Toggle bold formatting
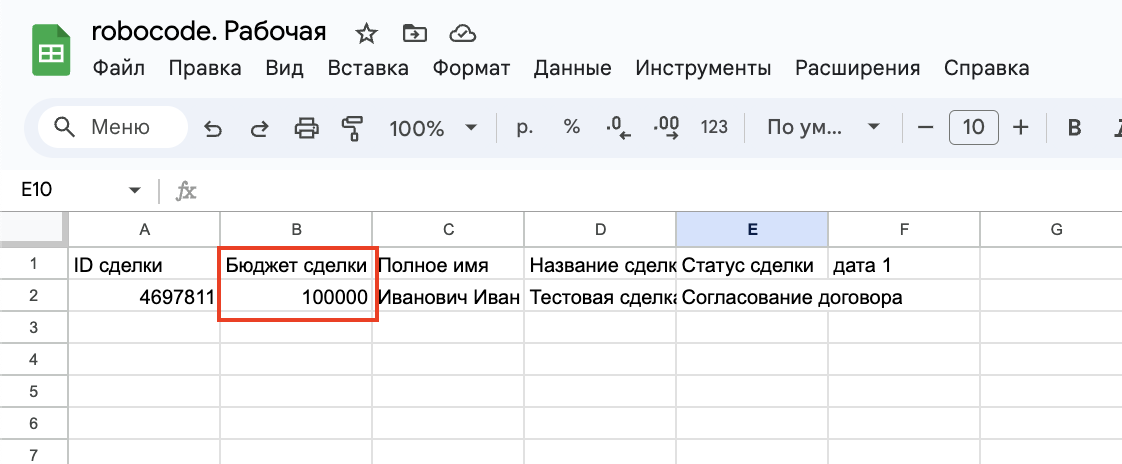The image size is (1122, 464). tap(1073, 128)
